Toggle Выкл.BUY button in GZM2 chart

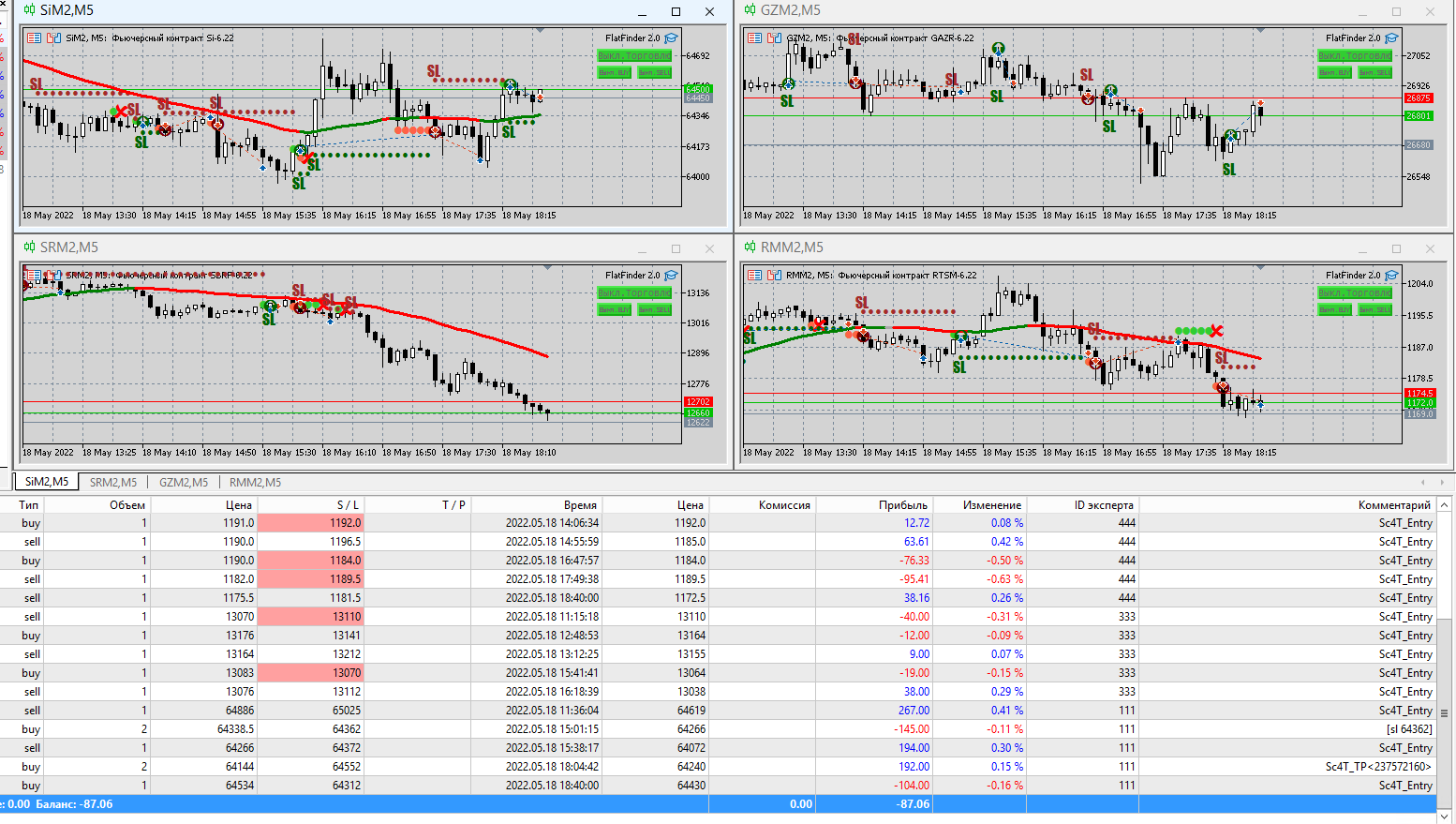click(x=1335, y=72)
